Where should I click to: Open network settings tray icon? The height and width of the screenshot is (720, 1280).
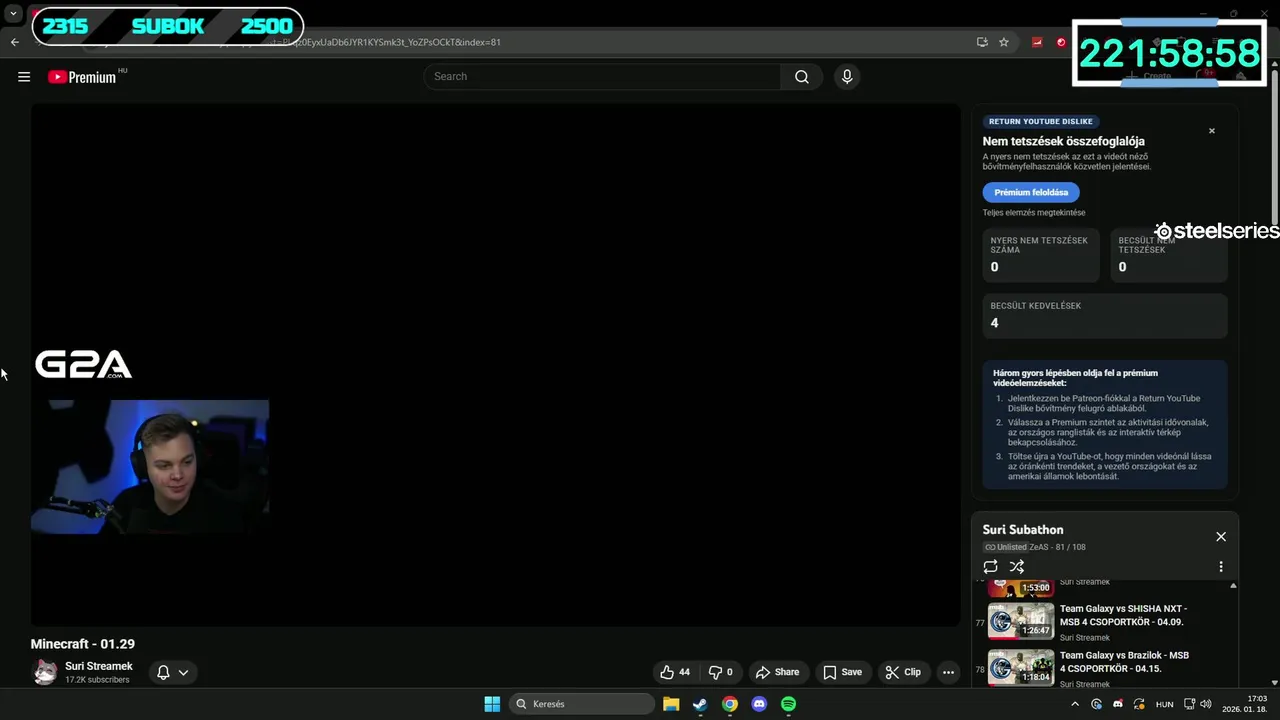(1190, 704)
